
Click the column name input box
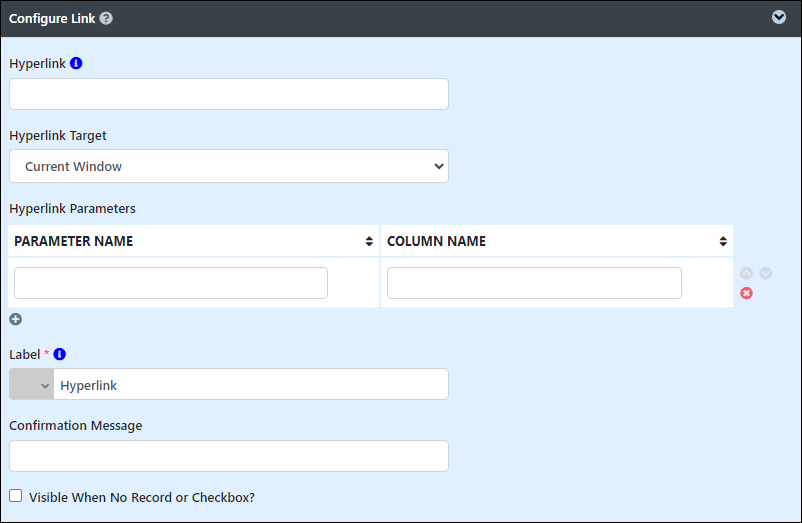tap(534, 283)
